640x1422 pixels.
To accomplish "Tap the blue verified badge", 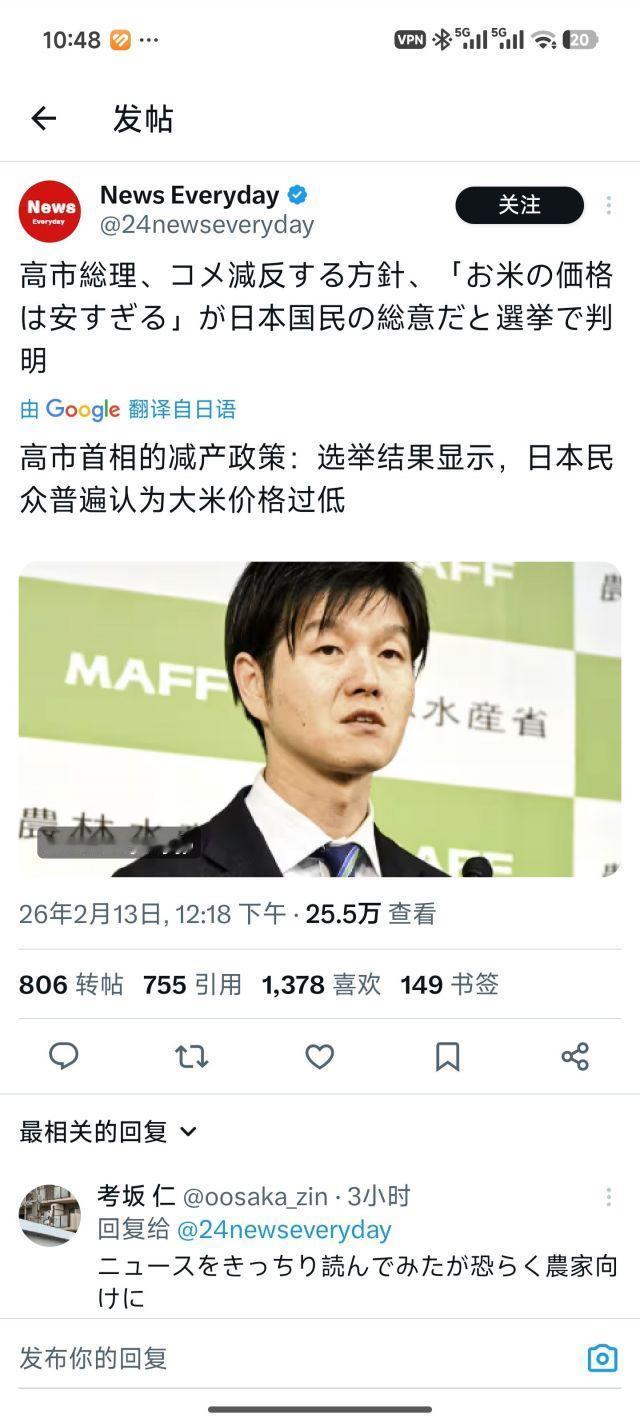I will pyautogui.click(x=297, y=195).
